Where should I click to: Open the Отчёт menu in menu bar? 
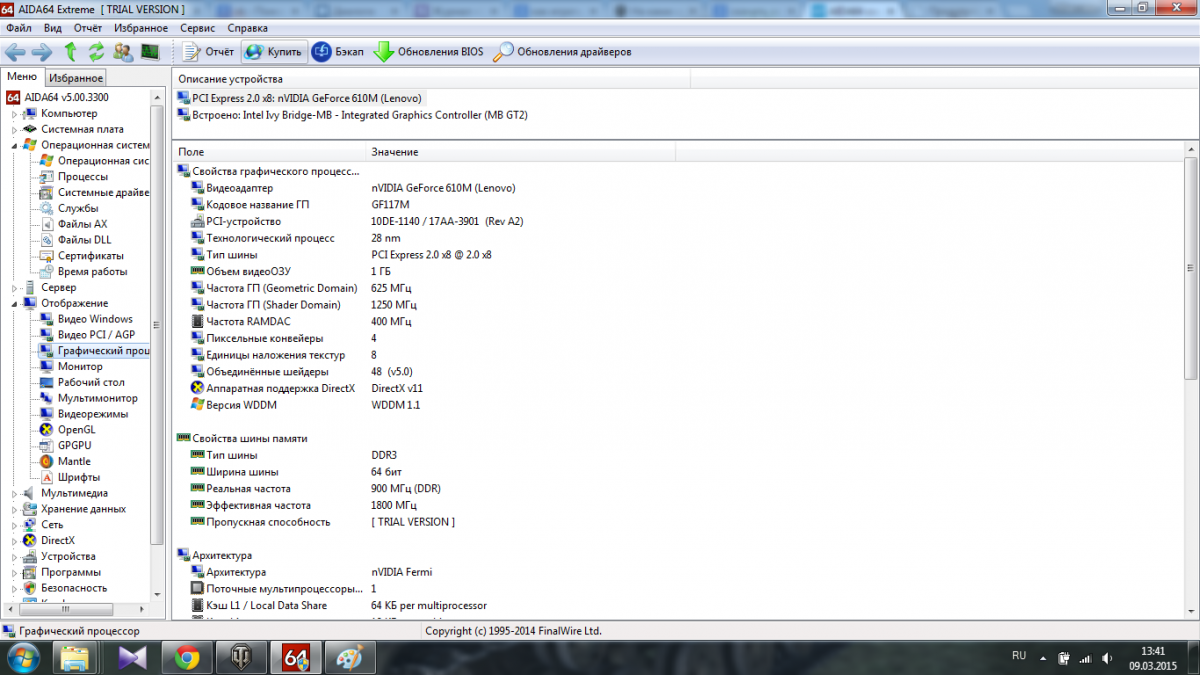(87, 28)
